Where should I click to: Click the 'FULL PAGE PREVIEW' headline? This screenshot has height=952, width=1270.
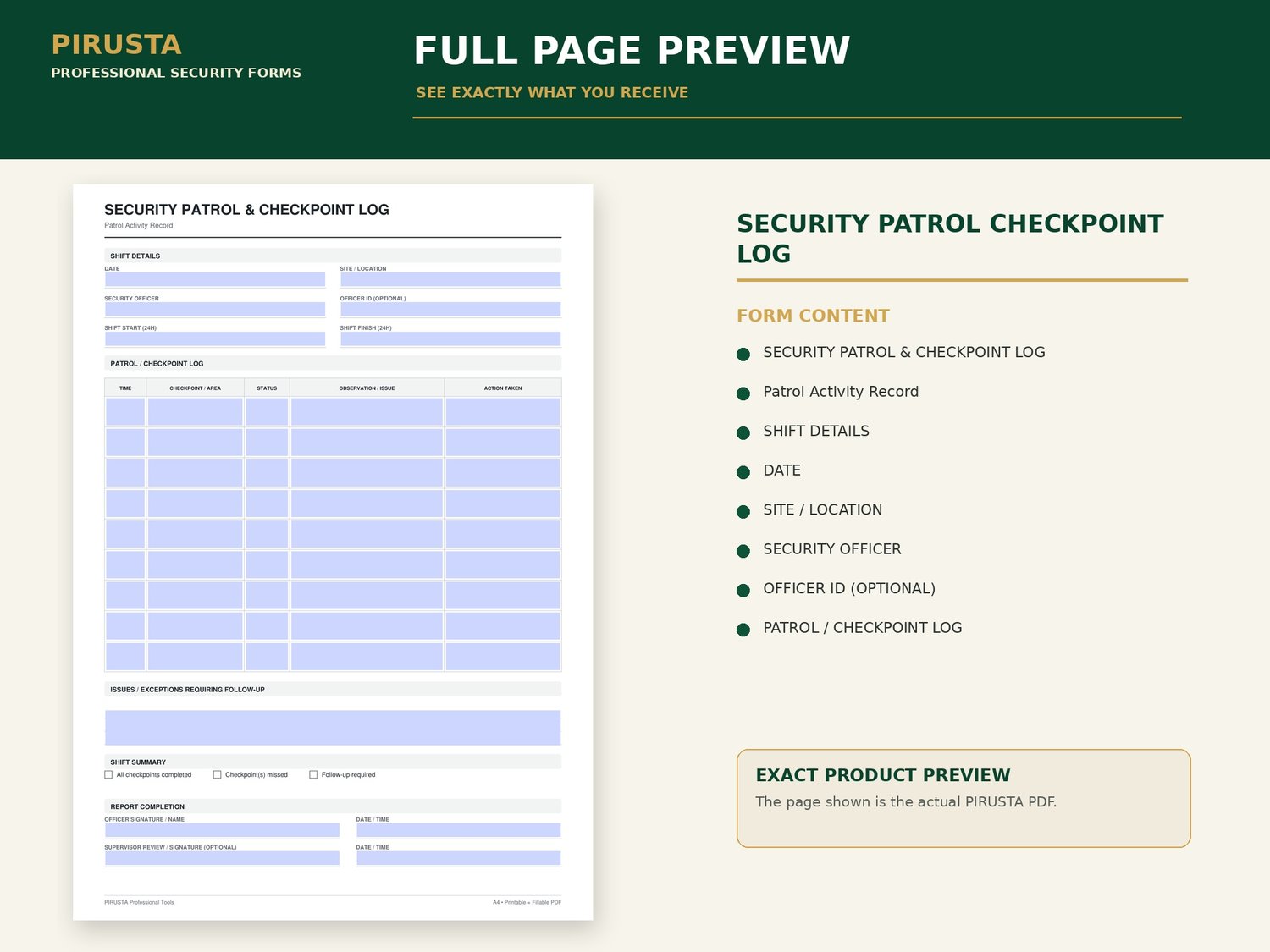pos(632,51)
